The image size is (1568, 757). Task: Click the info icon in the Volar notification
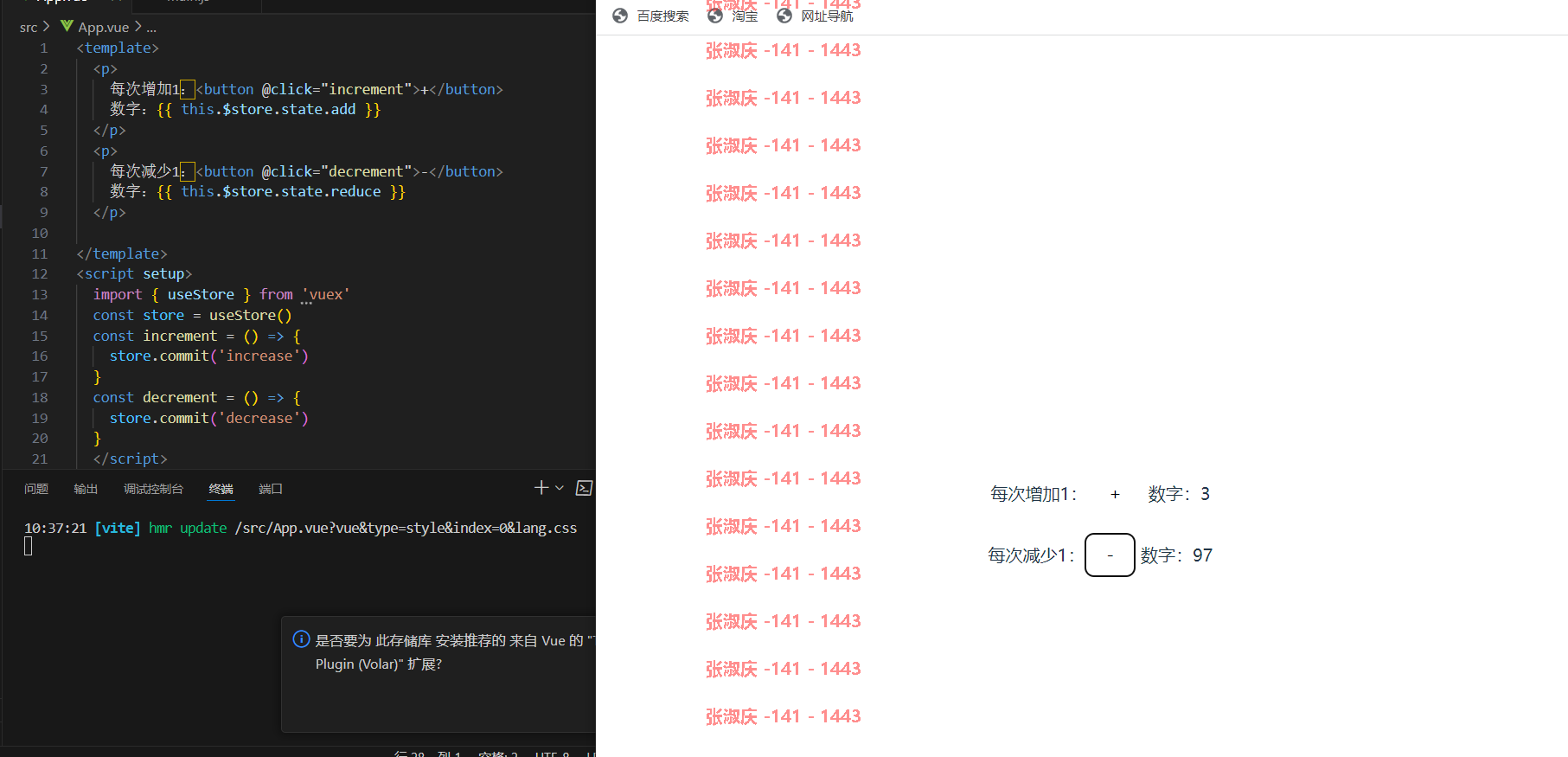tap(301, 639)
